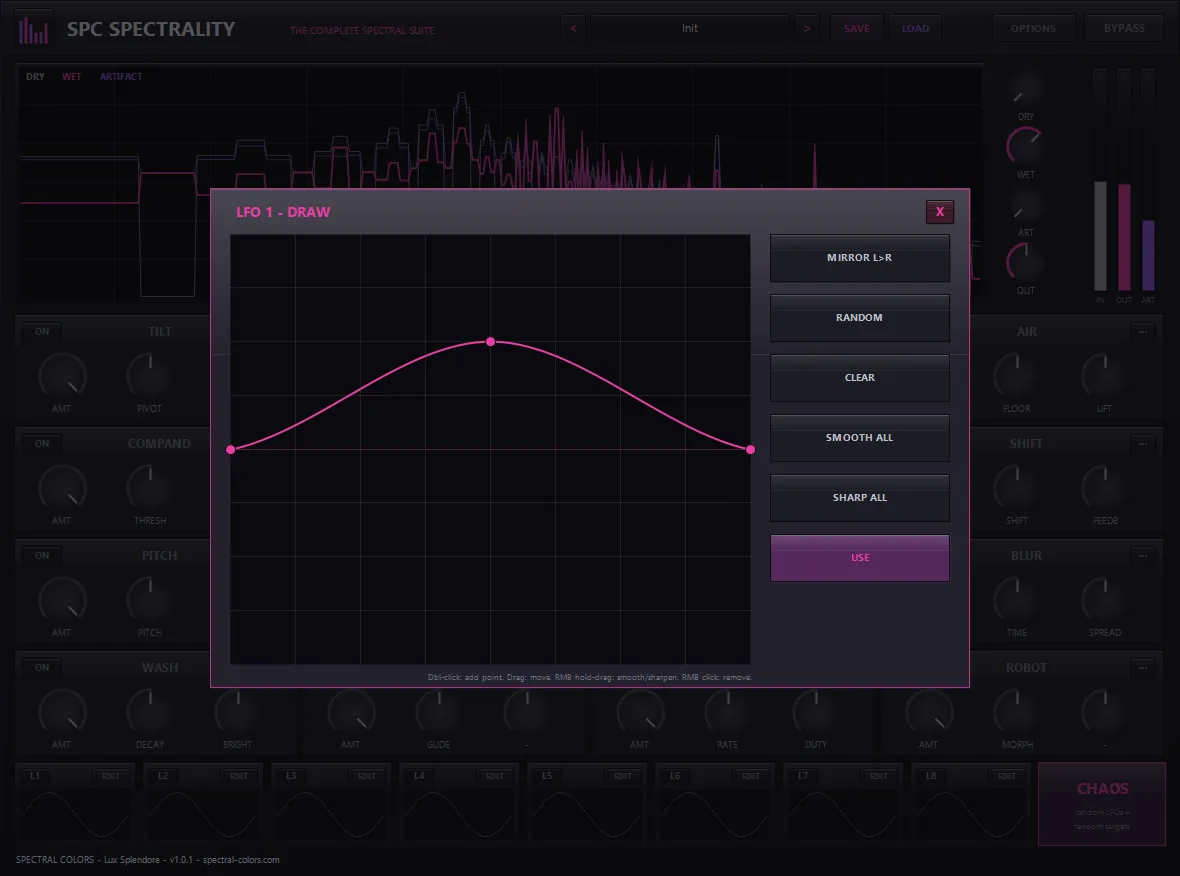This screenshot has width=1180, height=876.
Task: Generate a RANDOM LFO shape
Action: pos(859,318)
